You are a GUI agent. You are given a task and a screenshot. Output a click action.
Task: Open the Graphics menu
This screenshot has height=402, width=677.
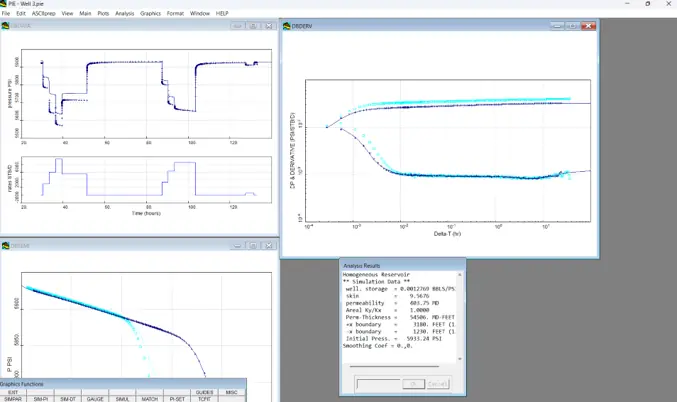pyautogui.click(x=151, y=13)
